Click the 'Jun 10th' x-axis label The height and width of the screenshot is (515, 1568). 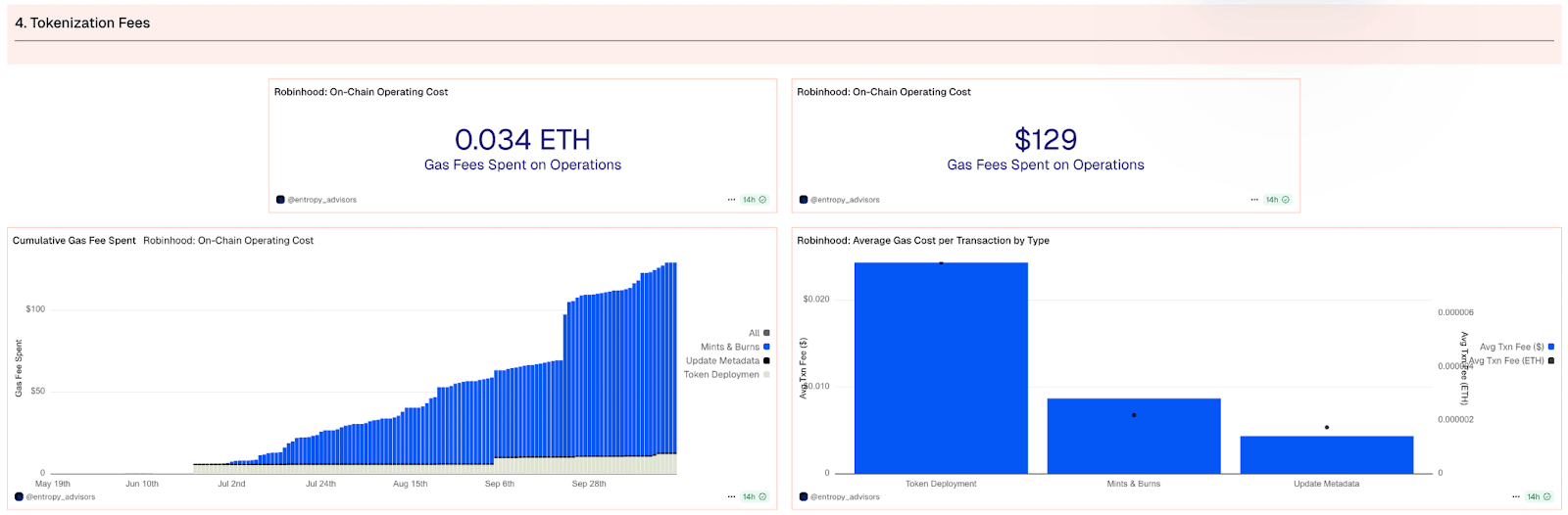point(142,484)
